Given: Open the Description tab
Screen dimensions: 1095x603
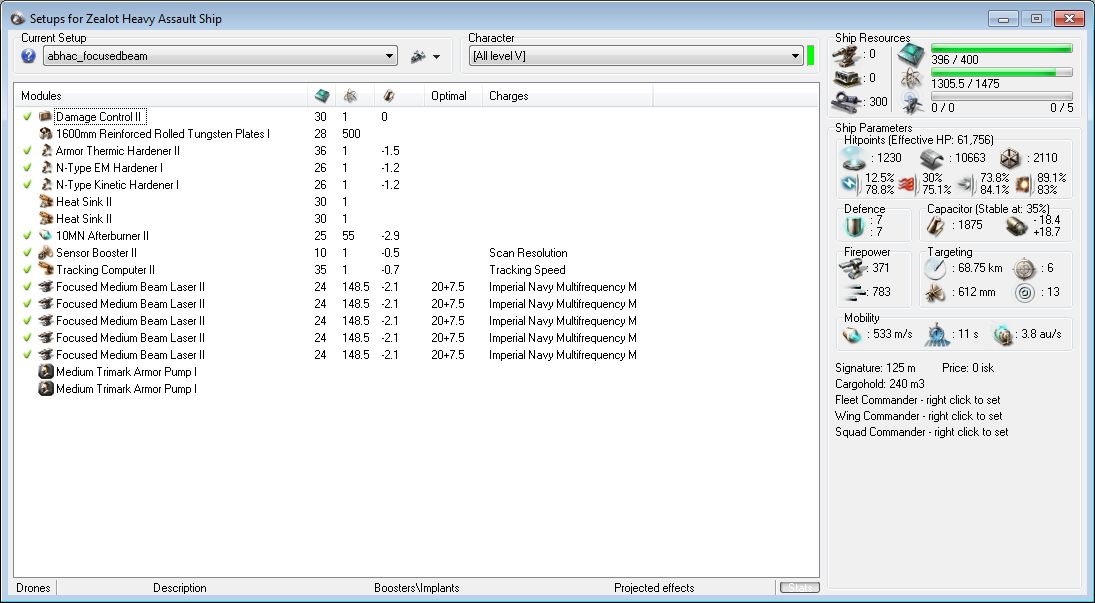Looking at the screenshot, I should 179,588.
